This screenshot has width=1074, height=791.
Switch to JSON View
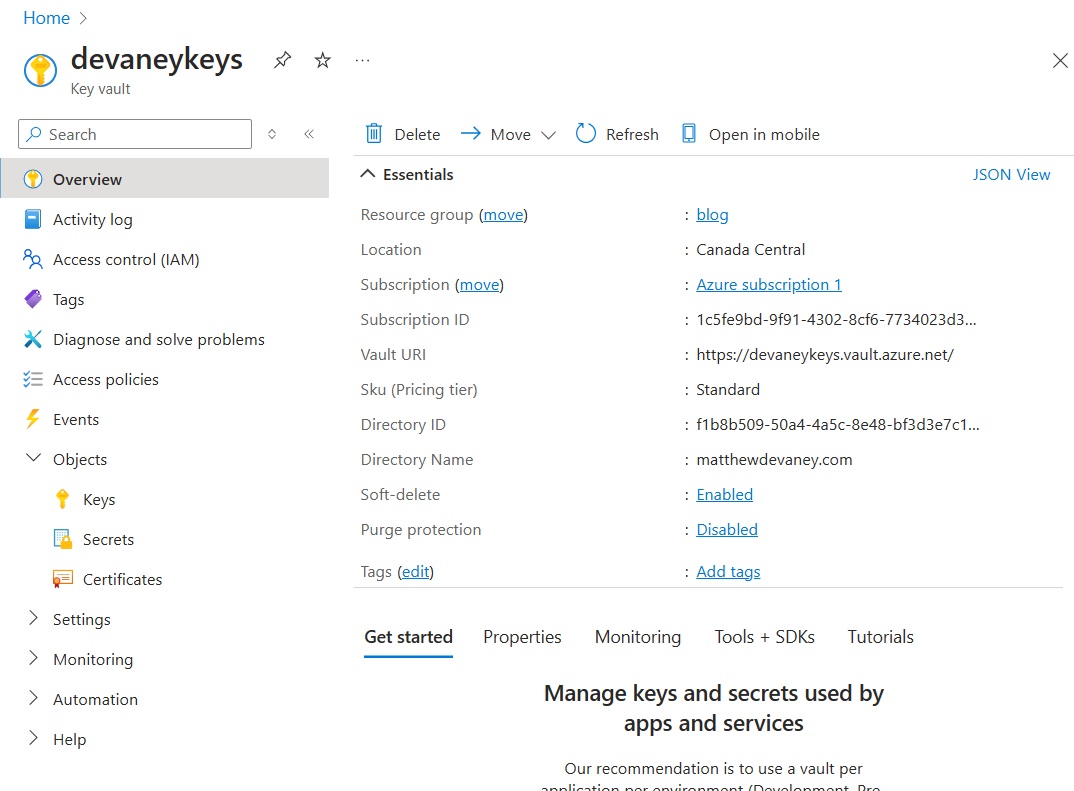(x=1011, y=174)
